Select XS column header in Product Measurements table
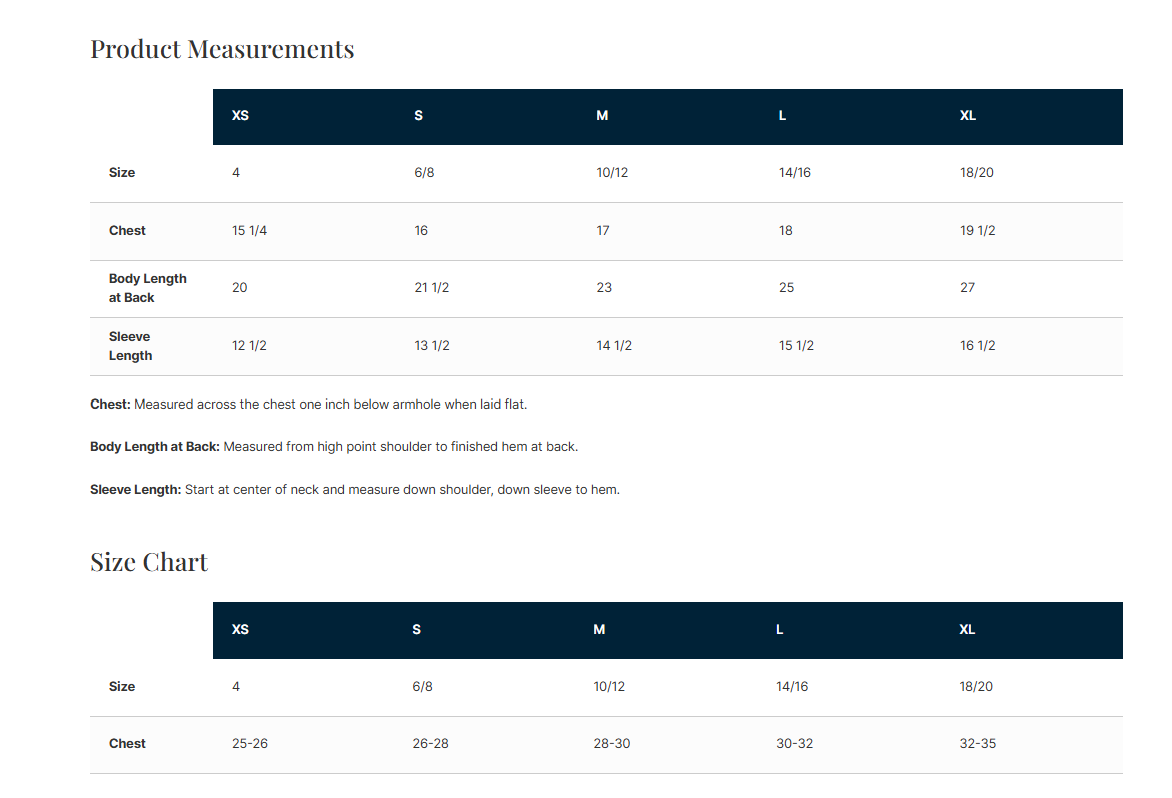This screenshot has height=798, width=1172. click(x=240, y=116)
